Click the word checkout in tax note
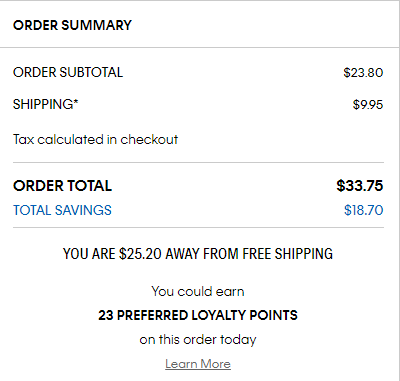This screenshot has width=400, height=381. tap(149, 139)
